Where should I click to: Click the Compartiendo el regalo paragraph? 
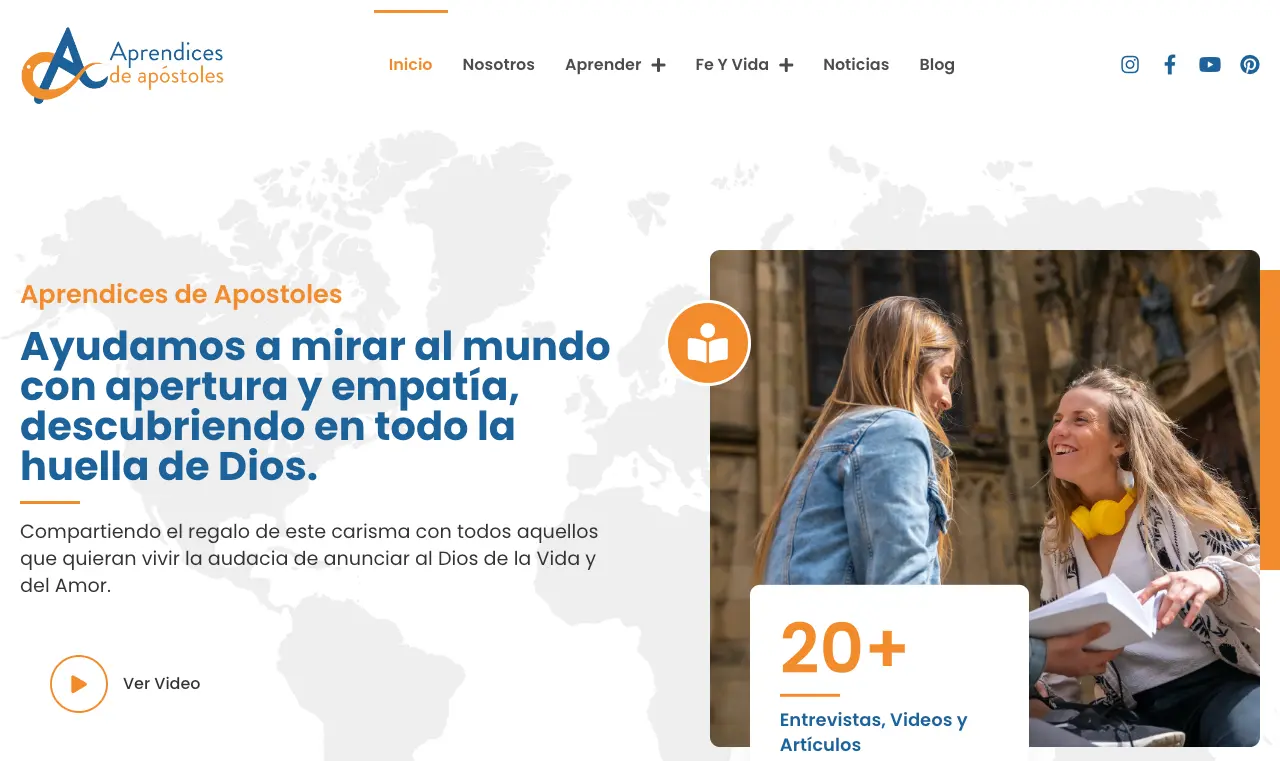tap(309, 558)
